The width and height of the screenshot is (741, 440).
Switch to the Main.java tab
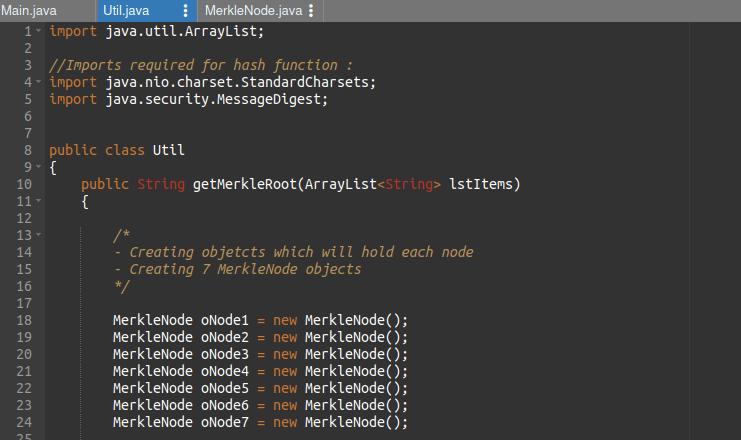click(28, 11)
